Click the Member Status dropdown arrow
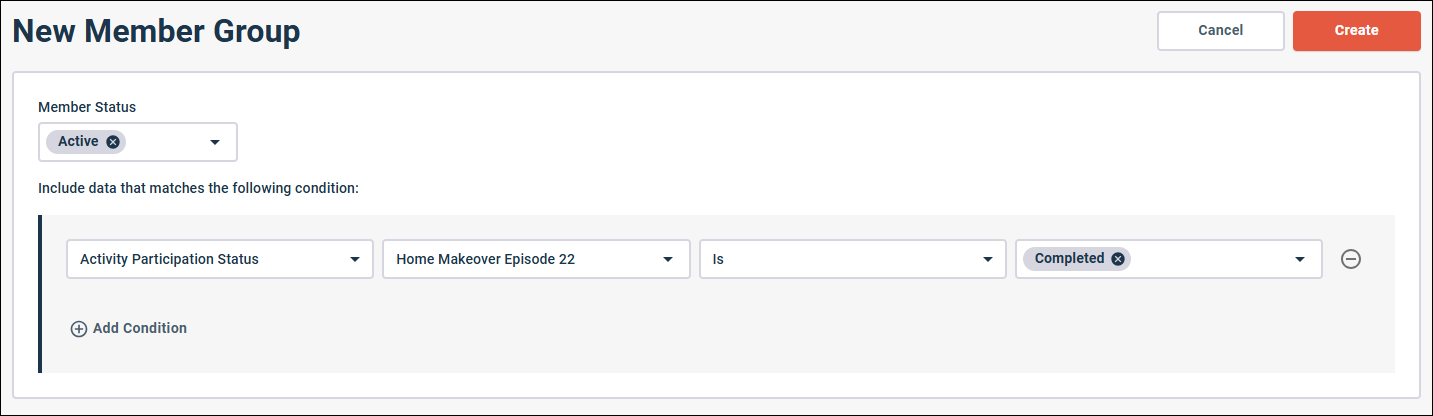This screenshot has width=1433, height=416. [x=215, y=143]
